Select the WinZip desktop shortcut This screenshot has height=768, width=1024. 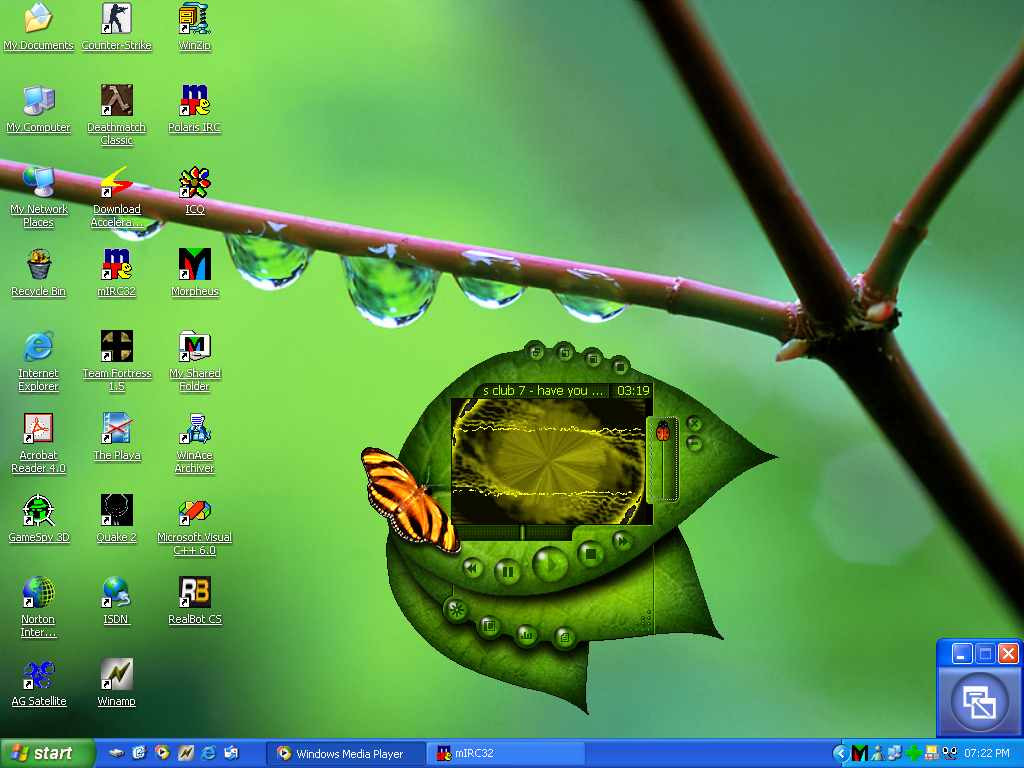(195, 27)
